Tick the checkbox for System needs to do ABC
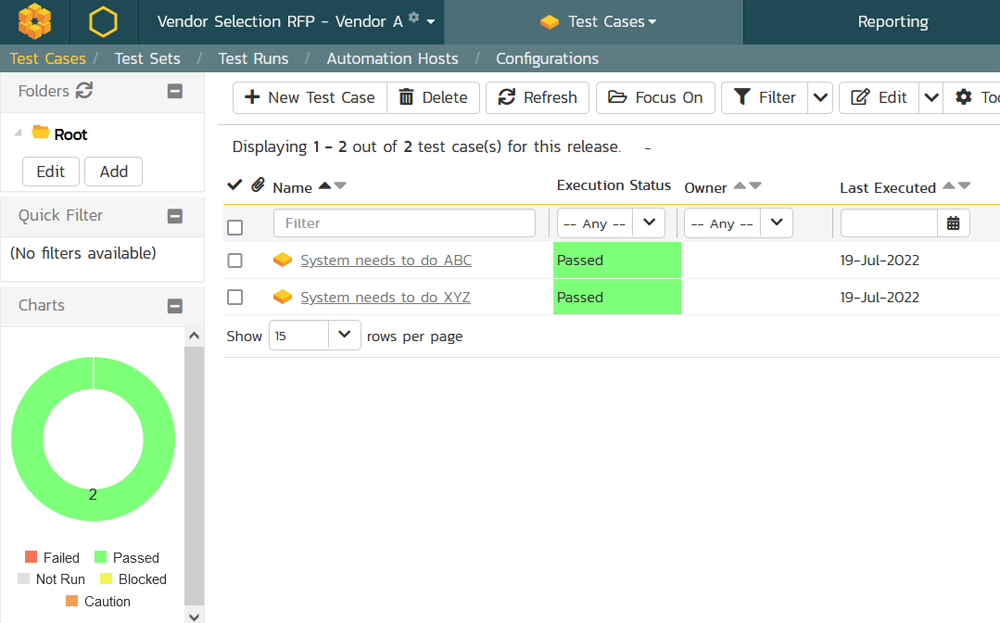The image size is (1000, 623). tap(235, 260)
